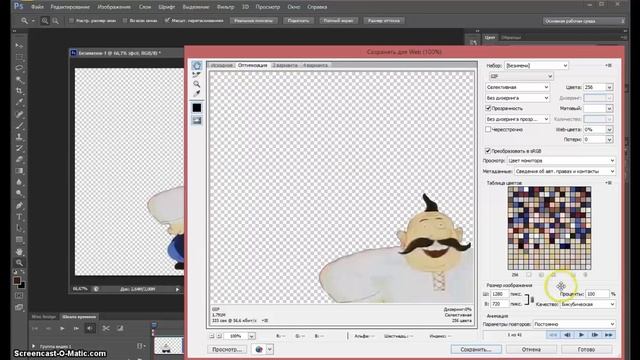Select the Lasso tool

coord(19,68)
